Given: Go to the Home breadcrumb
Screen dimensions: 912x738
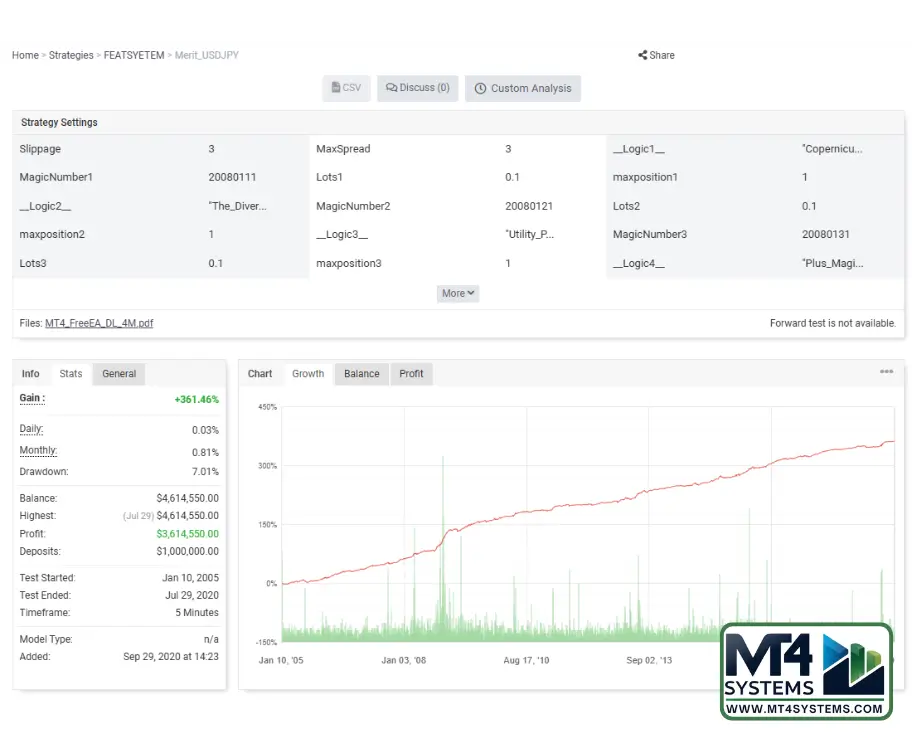Looking at the screenshot, I should [x=25, y=56].
